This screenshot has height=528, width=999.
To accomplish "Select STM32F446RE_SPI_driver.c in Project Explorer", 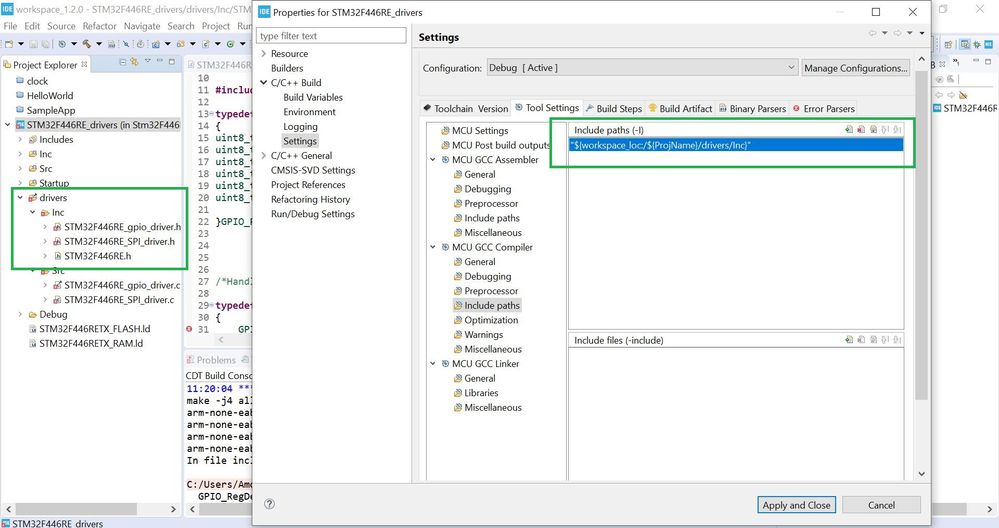I will pos(119,300).
